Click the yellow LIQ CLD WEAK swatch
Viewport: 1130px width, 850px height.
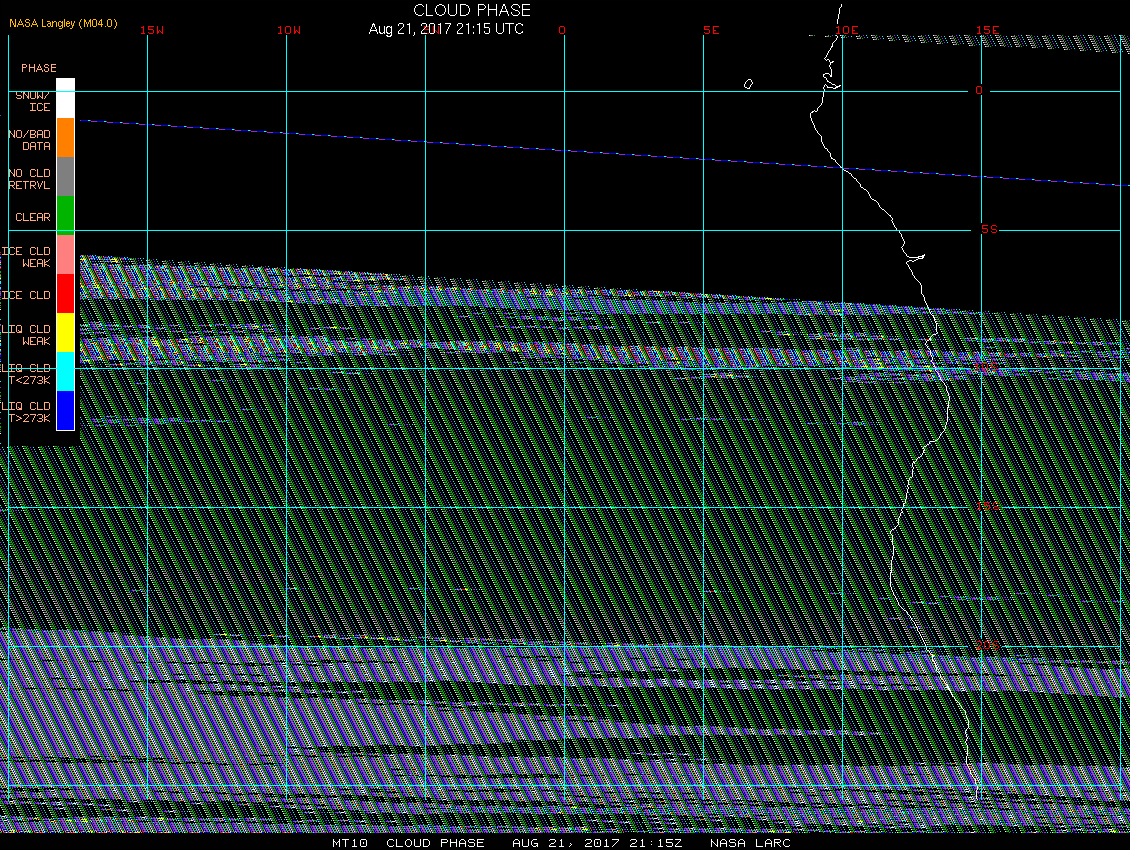pos(66,332)
